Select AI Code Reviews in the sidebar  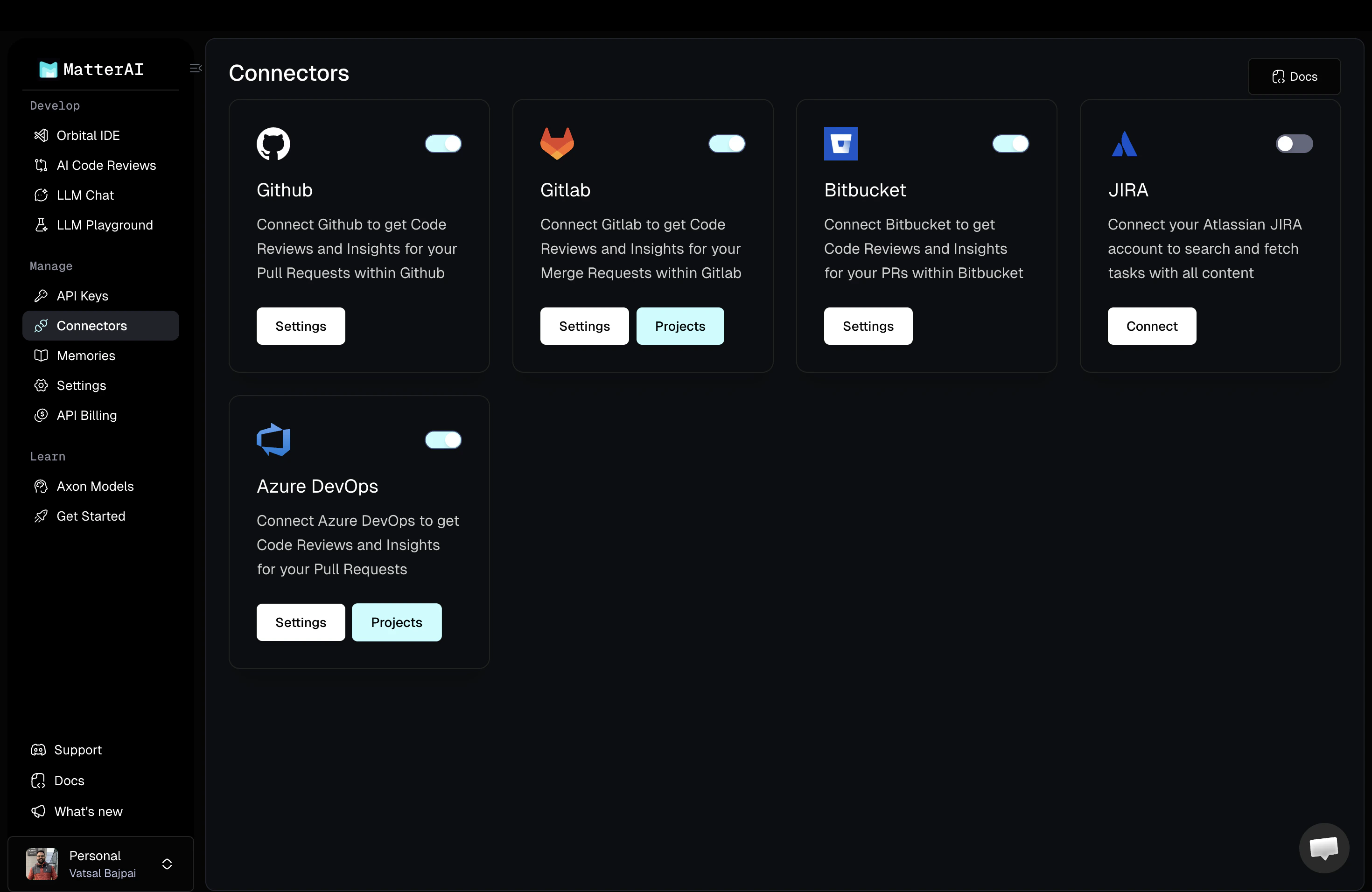(x=106, y=165)
